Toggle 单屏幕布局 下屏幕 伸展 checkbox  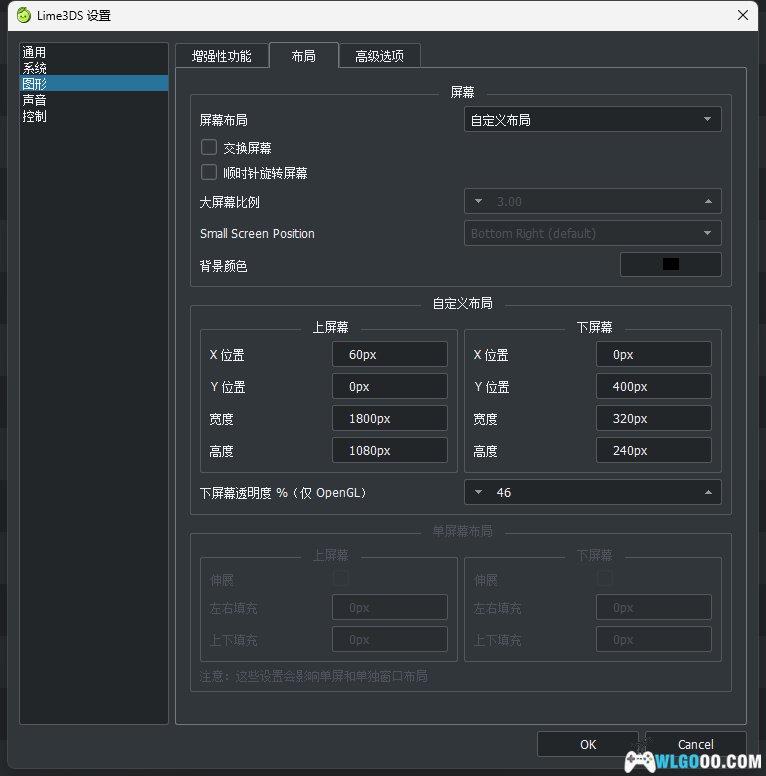pyautogui.click(x=605, y=578)
